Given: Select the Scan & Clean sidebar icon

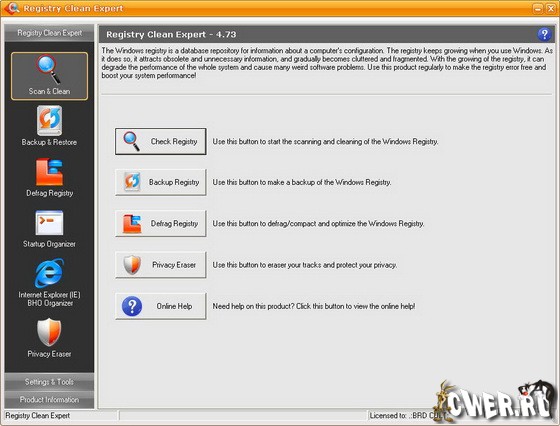Looking at the screenshot, I should point(49,76).
